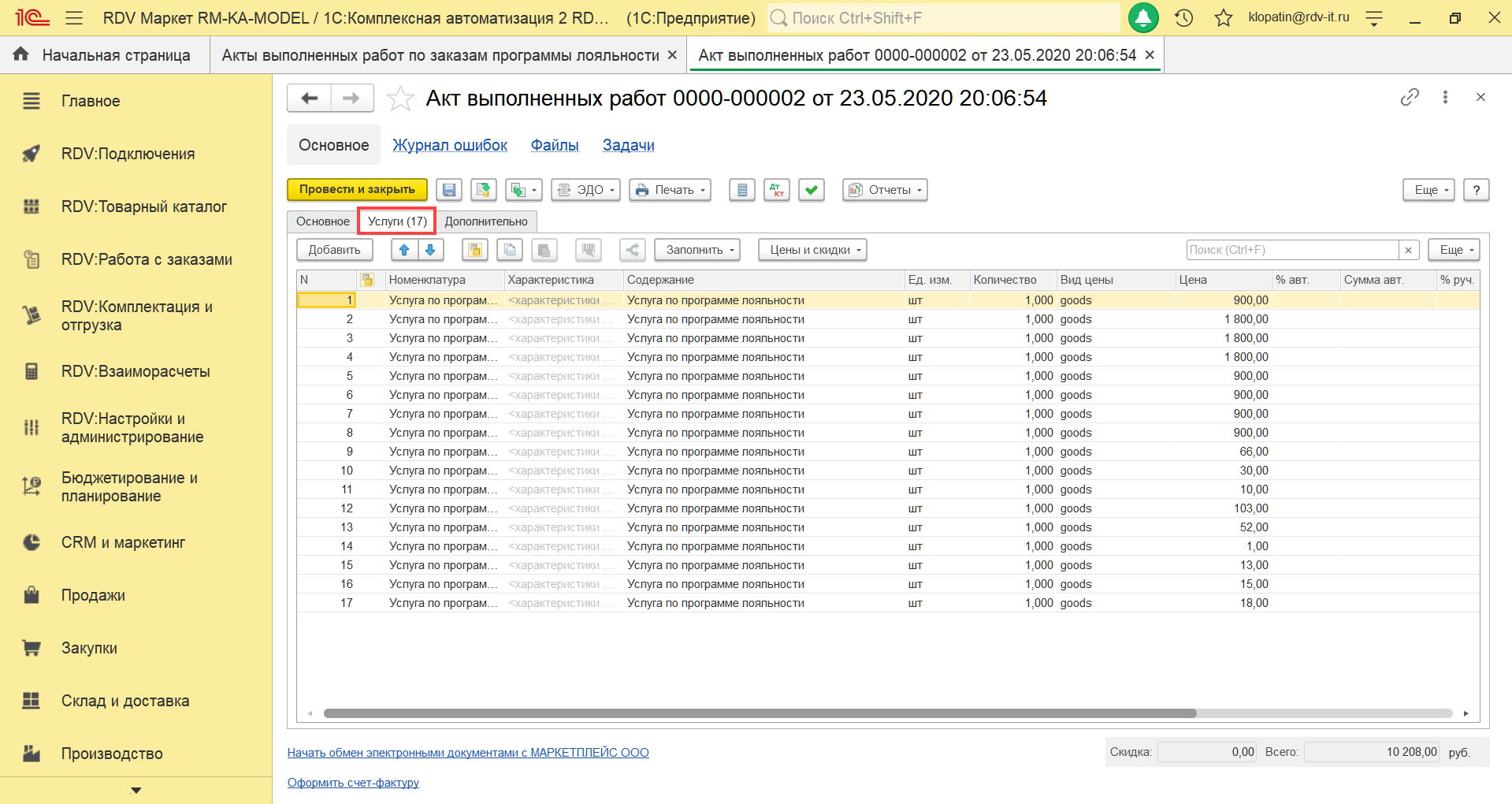Add document to favorites with star icon
1512x804 pixels.
pos(400,99)
